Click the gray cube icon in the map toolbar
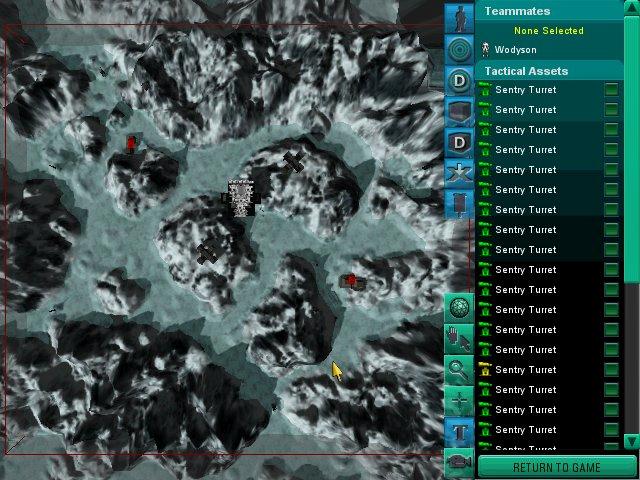The width and height of the screenshot is (640, 480). click(459, 111)
